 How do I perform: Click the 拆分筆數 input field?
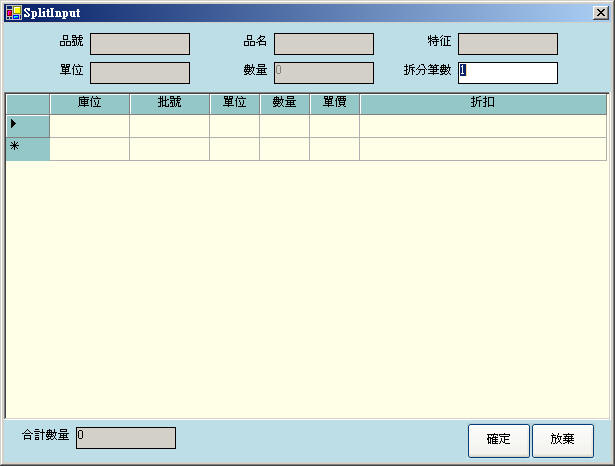tap(507, 73)
